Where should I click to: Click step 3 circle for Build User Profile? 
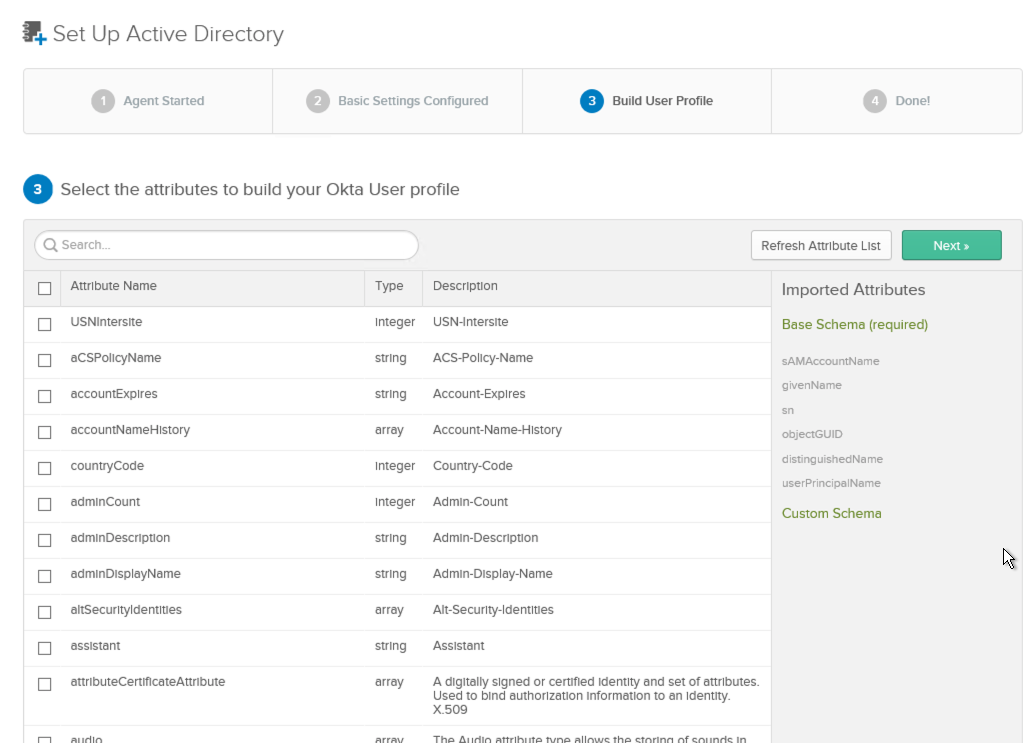pos(592,101)
